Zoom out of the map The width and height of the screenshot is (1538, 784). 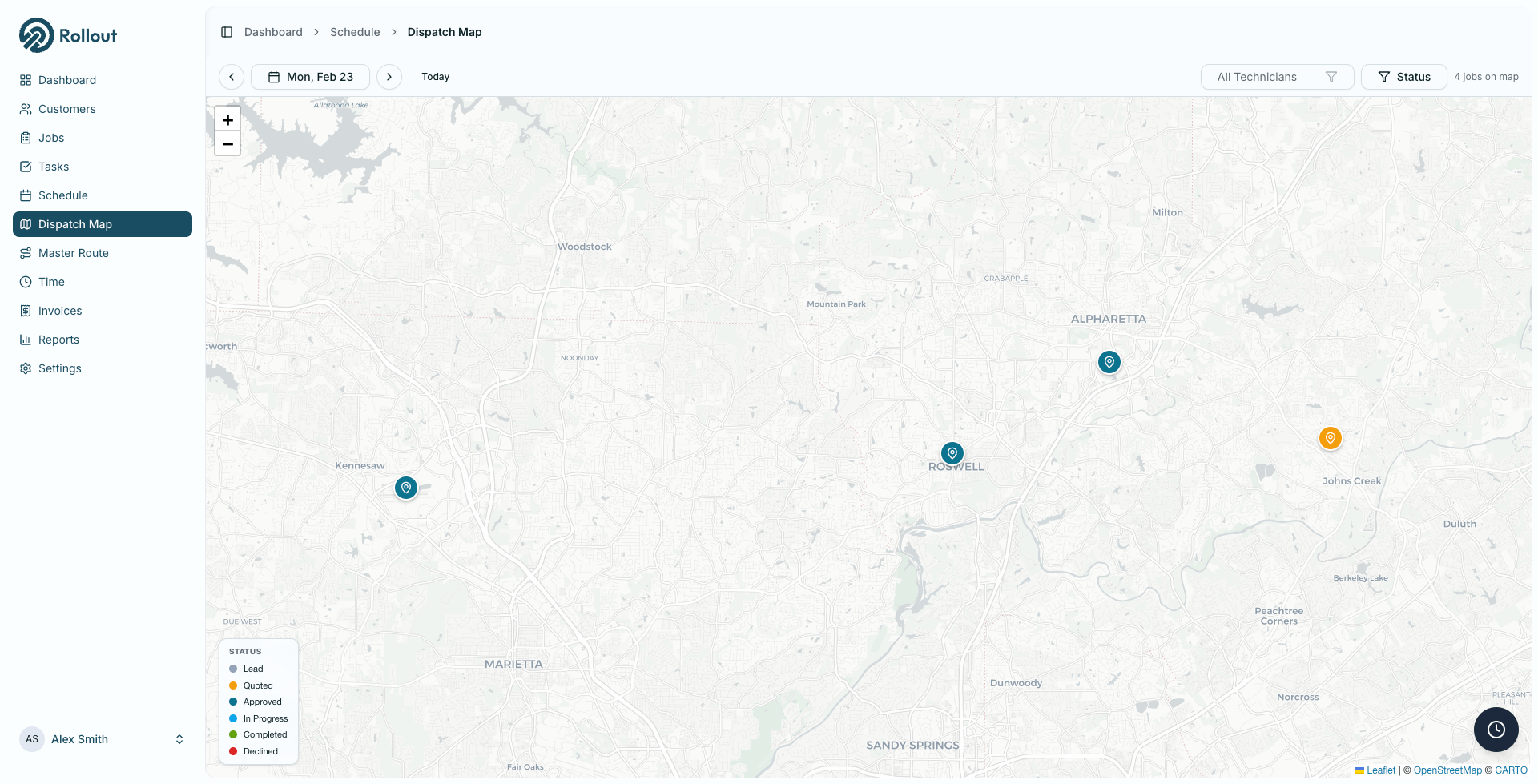(x=227, y=144)
